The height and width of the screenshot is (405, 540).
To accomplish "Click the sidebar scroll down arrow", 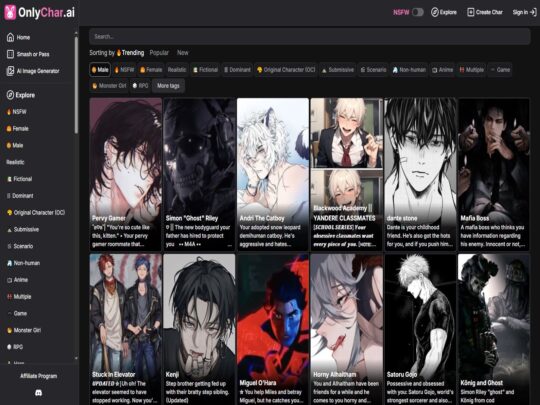I will click(x=76, y=359).
